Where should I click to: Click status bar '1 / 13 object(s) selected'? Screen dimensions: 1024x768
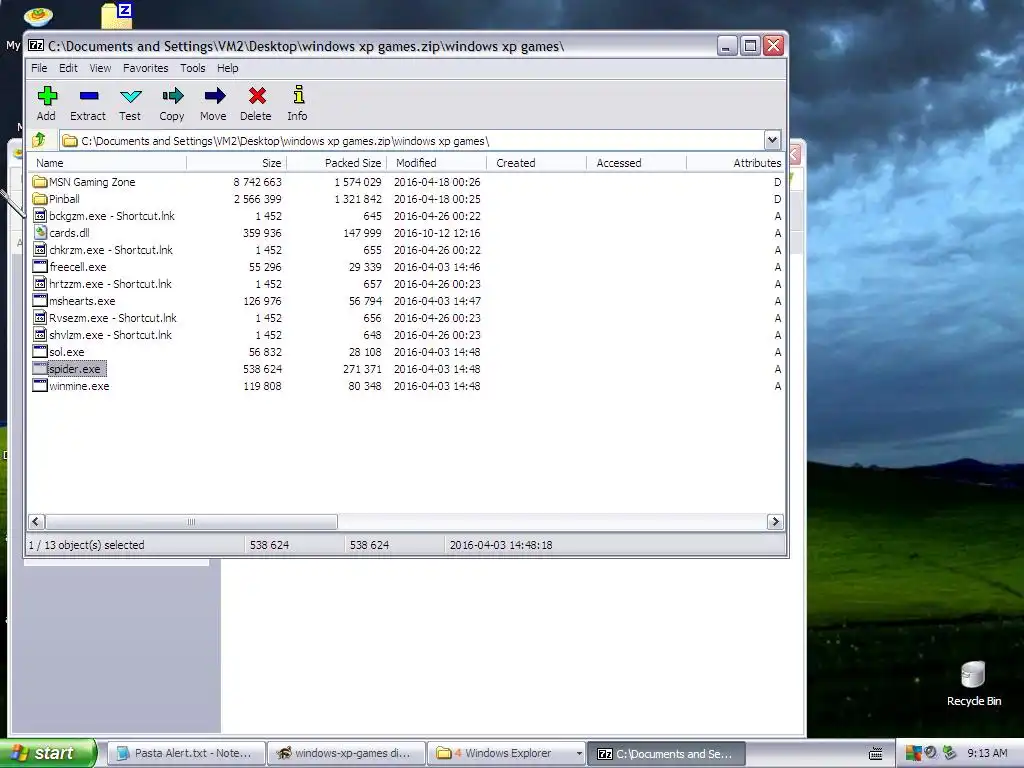click(x=86, y=545)
